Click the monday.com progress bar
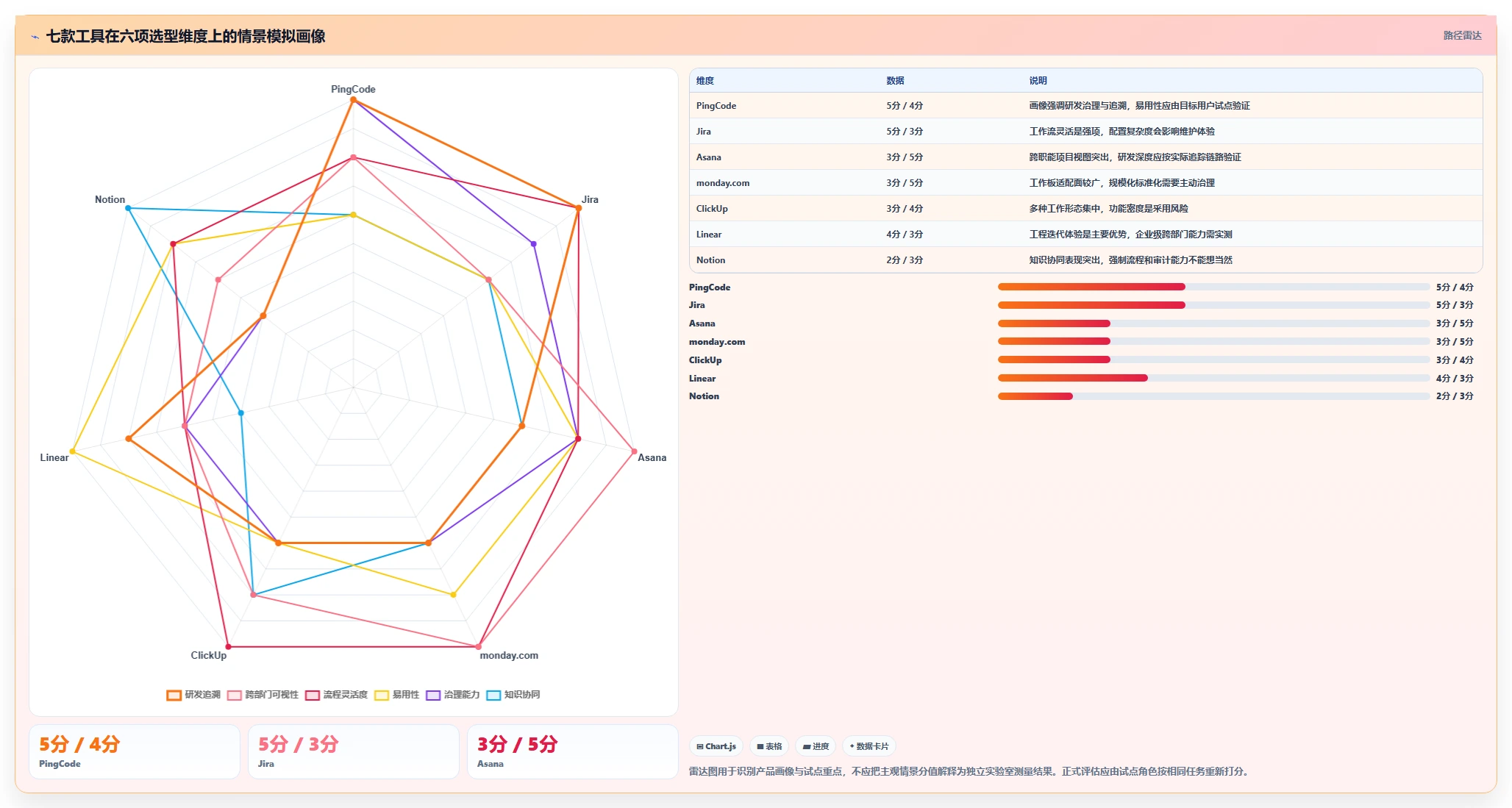The width and height of the screenshot is (1512, 808). [1213, 341]
